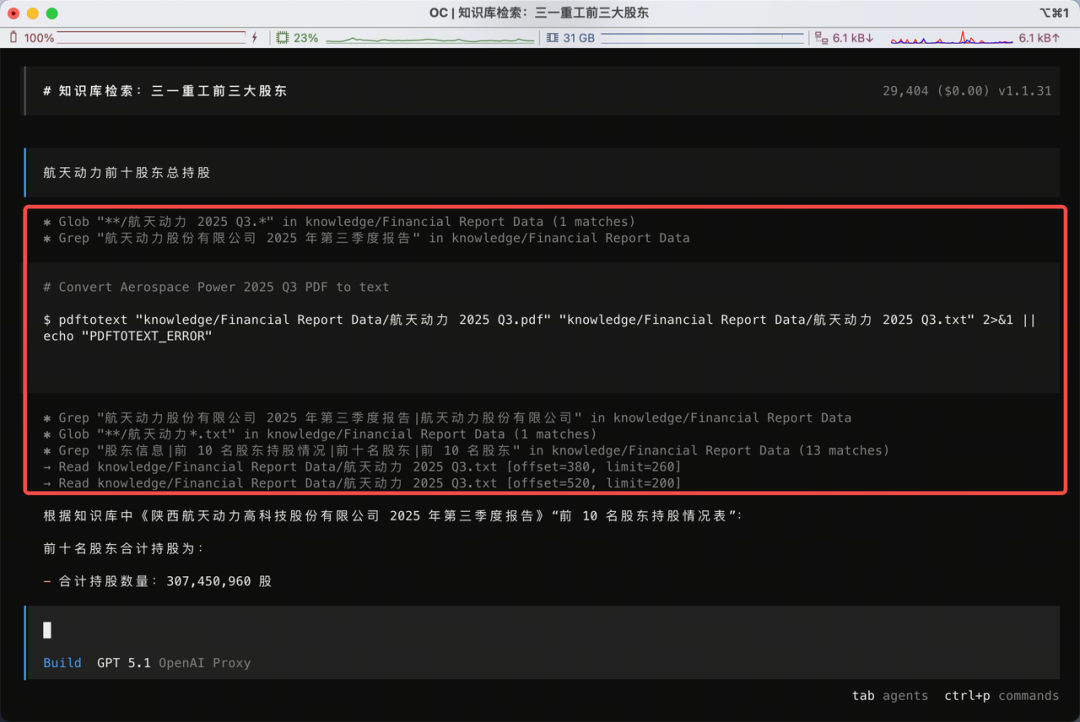The height and width of the screenshot is (722, 1080).
Task: Click the network activity icon
Action: point(821,38)
